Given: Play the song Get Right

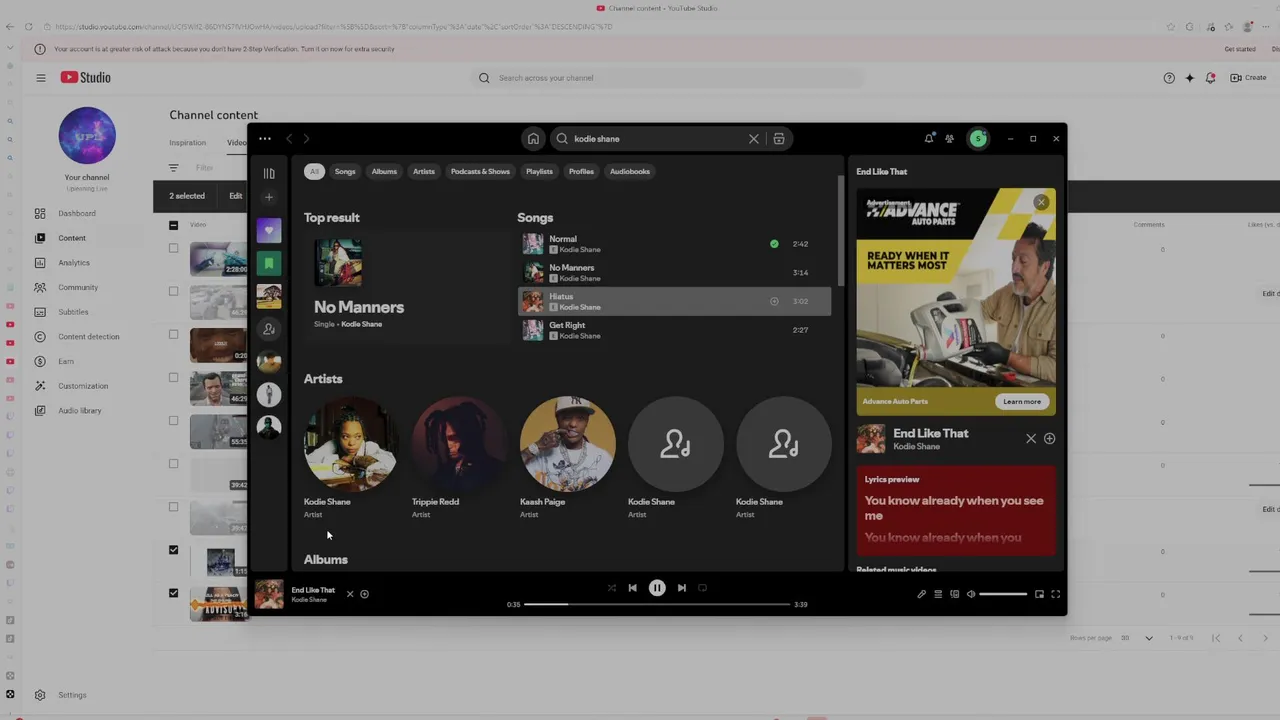Looking at the screenshot, I should click(674, 330).
